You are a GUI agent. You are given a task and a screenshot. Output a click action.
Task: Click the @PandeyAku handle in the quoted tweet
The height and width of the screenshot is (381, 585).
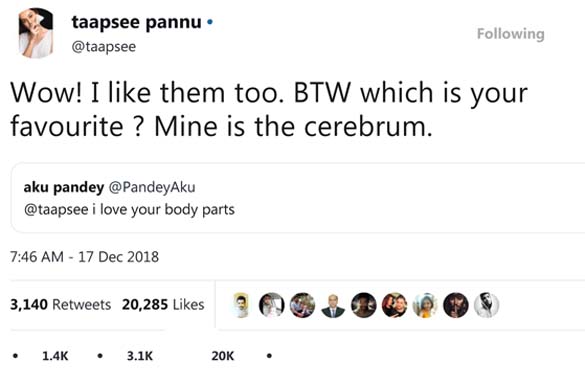pyautogui.click(x=152, y=187)
